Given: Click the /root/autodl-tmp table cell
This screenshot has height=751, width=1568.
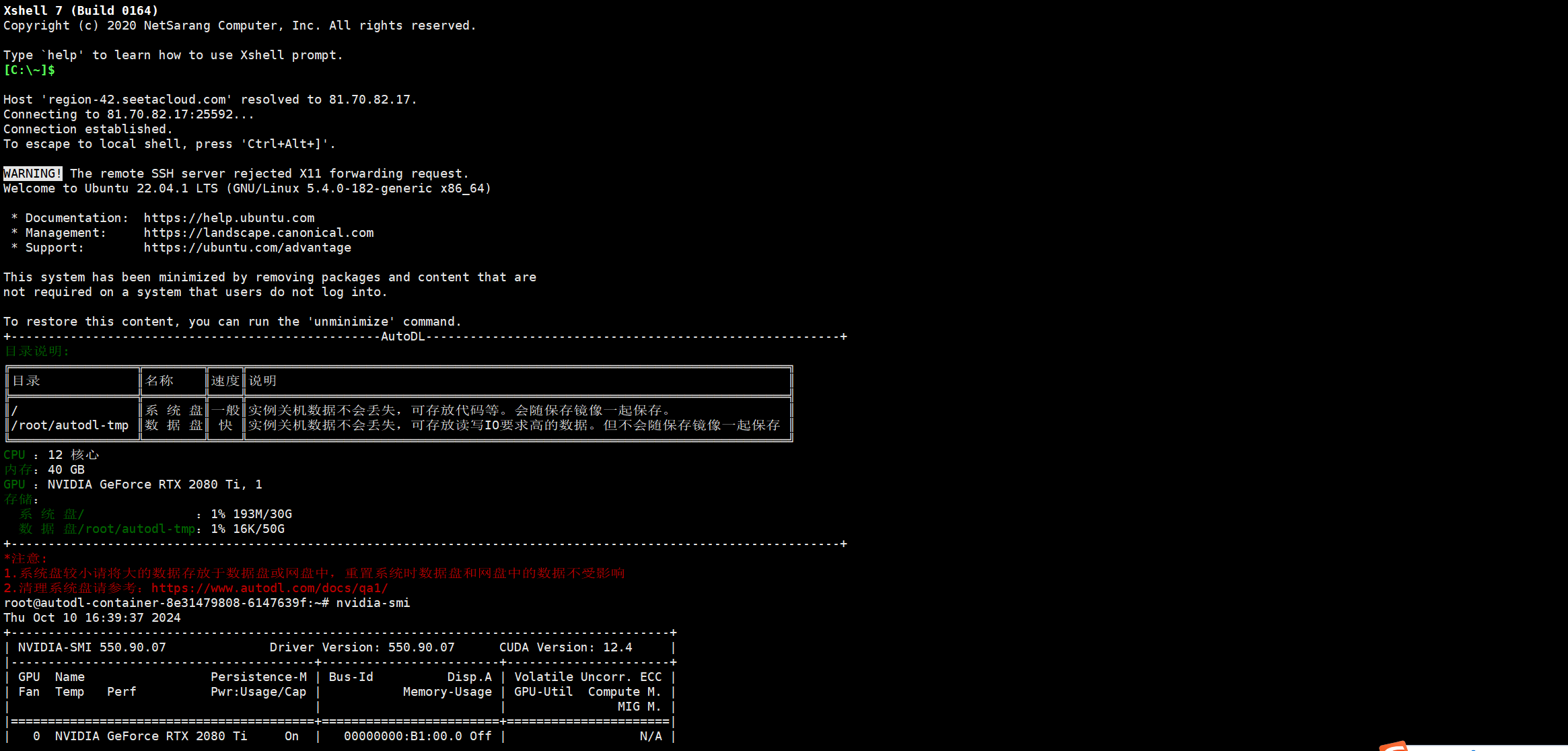Looking at the screenshot, I should click(70, 425).
